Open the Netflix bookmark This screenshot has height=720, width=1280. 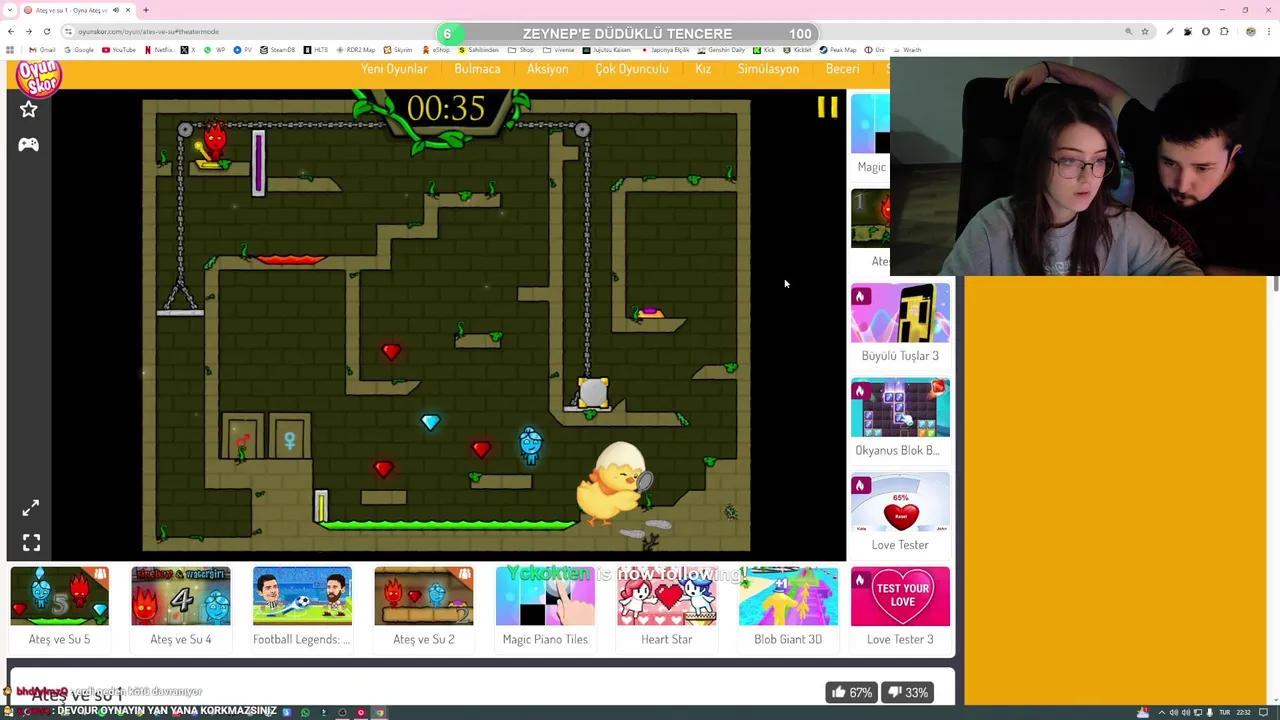(x=159, y=50)
